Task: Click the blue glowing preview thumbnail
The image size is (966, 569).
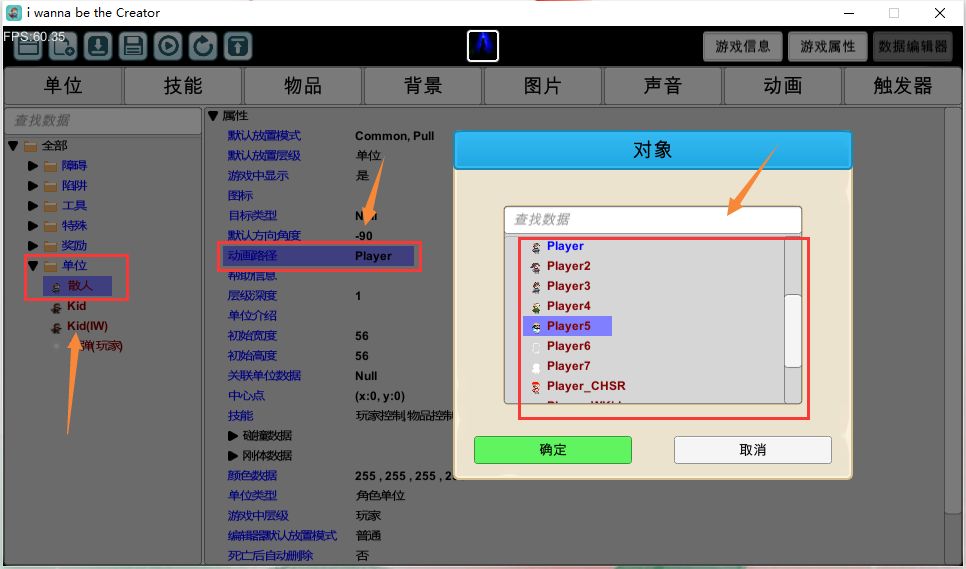Action: tap(483, 46)
